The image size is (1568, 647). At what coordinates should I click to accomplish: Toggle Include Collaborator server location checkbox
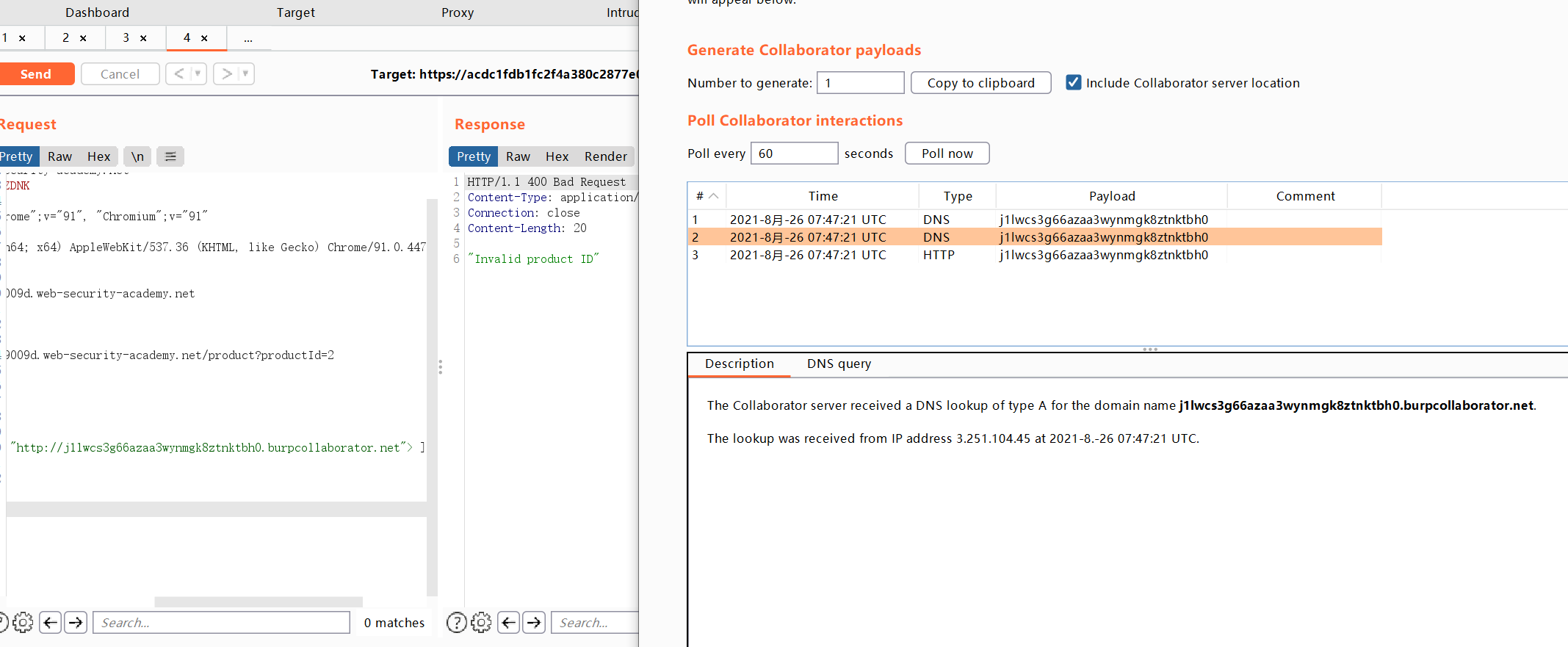(1073, 82)
